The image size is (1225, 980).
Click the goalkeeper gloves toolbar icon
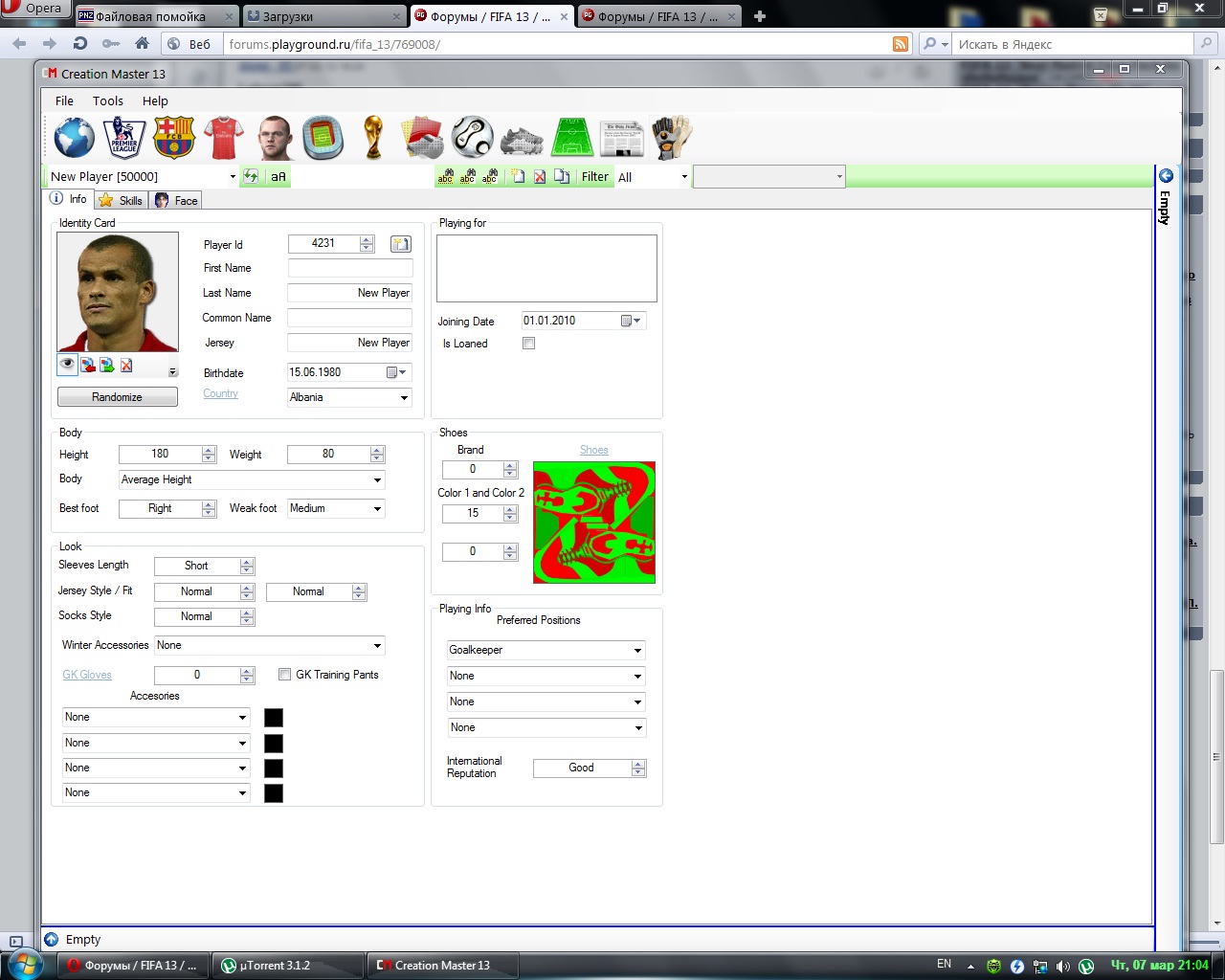pyautogui.click(x=672, y=138)
